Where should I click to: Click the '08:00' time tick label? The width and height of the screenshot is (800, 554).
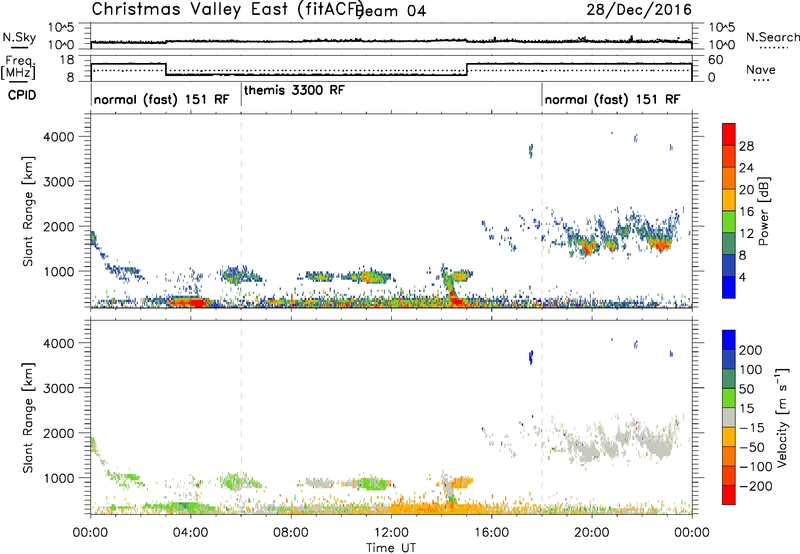tap(291, 533)
